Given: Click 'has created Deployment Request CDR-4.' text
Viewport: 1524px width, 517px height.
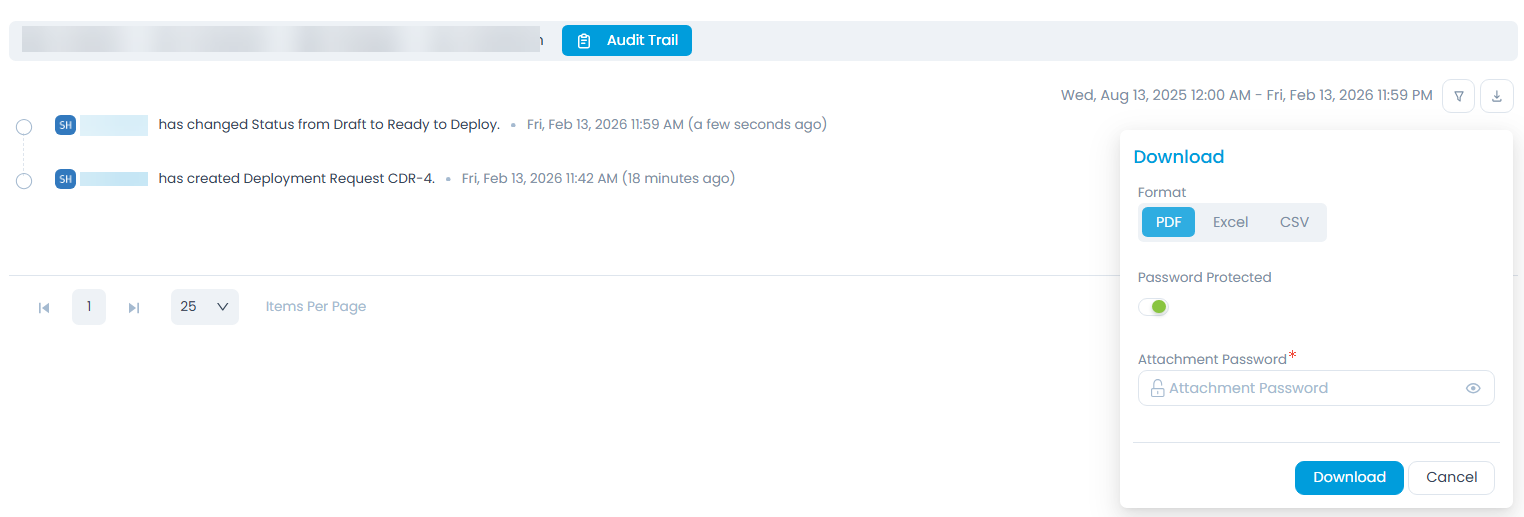Looking at the screenshot, I should click(x=297, y=179).
